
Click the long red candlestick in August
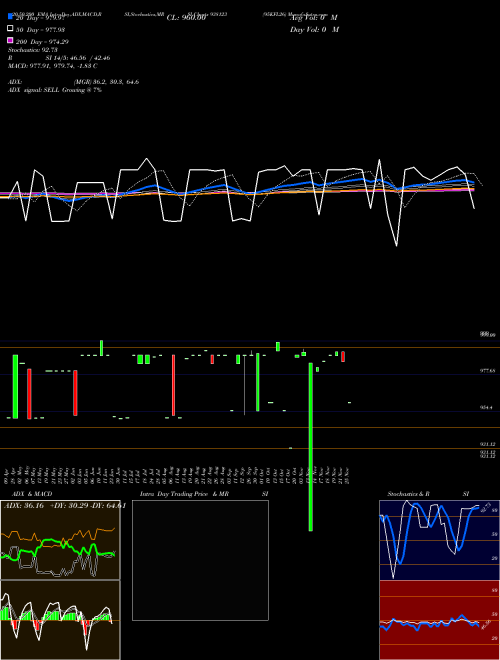pos(173,385)
